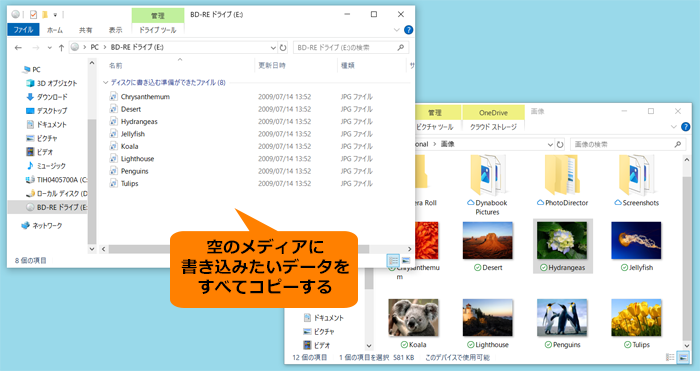The height and width of the screenshot is (371, 700).
Task: Click 画像の検索 search box
Action: [628, 144]
